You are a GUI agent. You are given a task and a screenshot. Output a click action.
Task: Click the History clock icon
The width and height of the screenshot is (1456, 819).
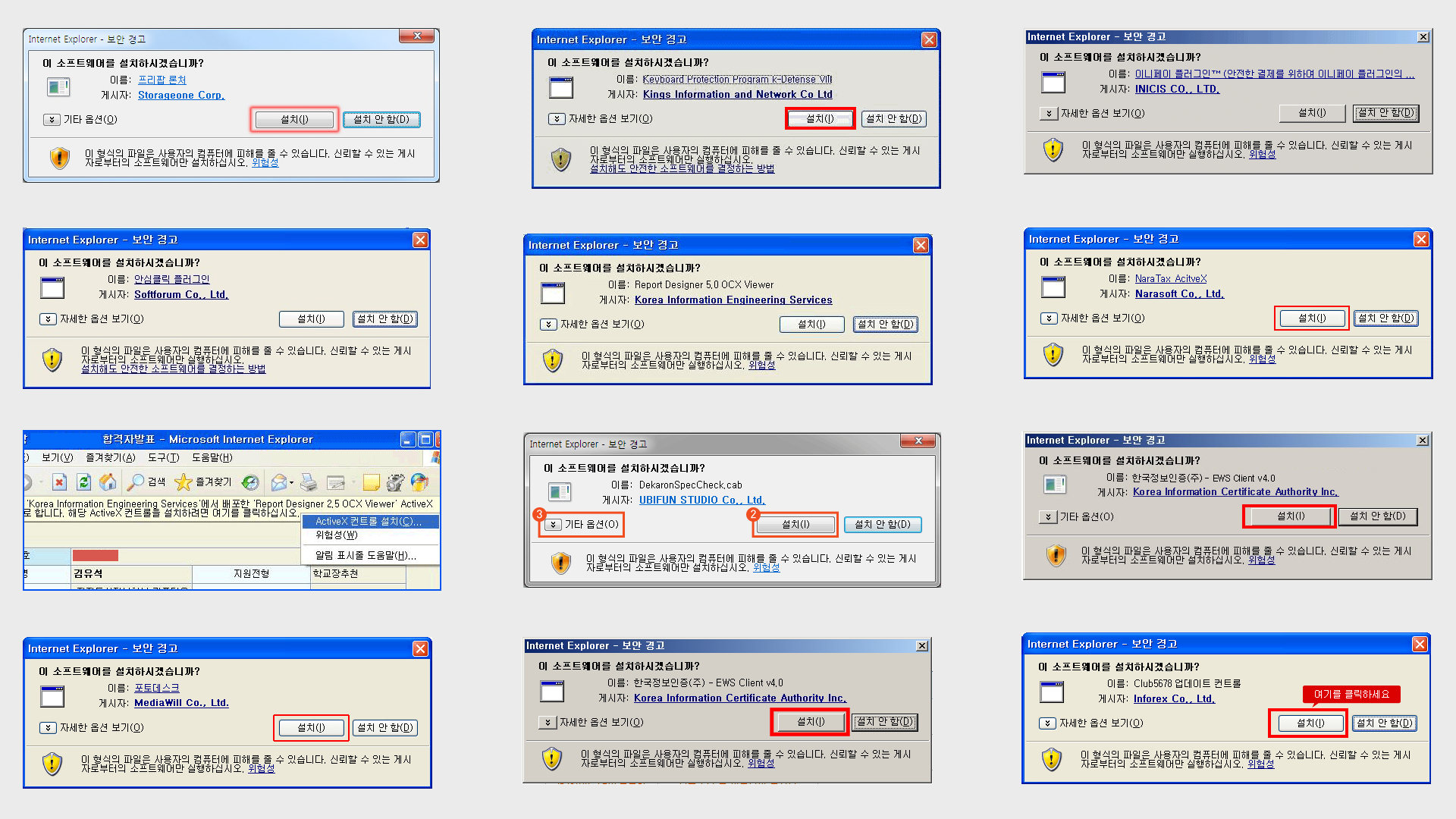click(x=250, y=482)
